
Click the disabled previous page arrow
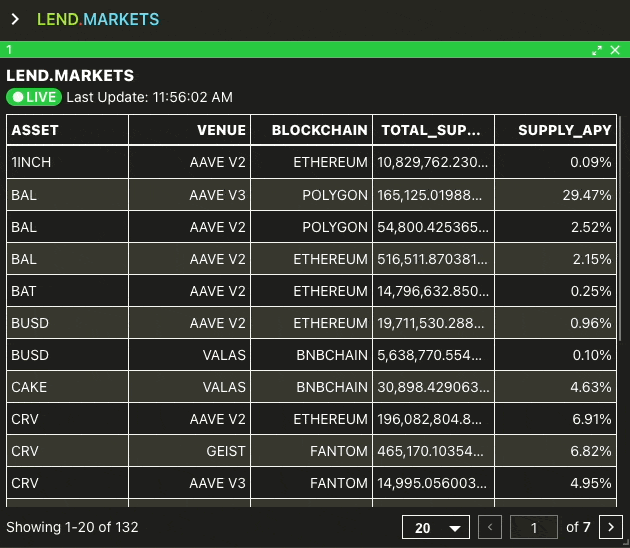pyautogui.click(x=490, y=527)
